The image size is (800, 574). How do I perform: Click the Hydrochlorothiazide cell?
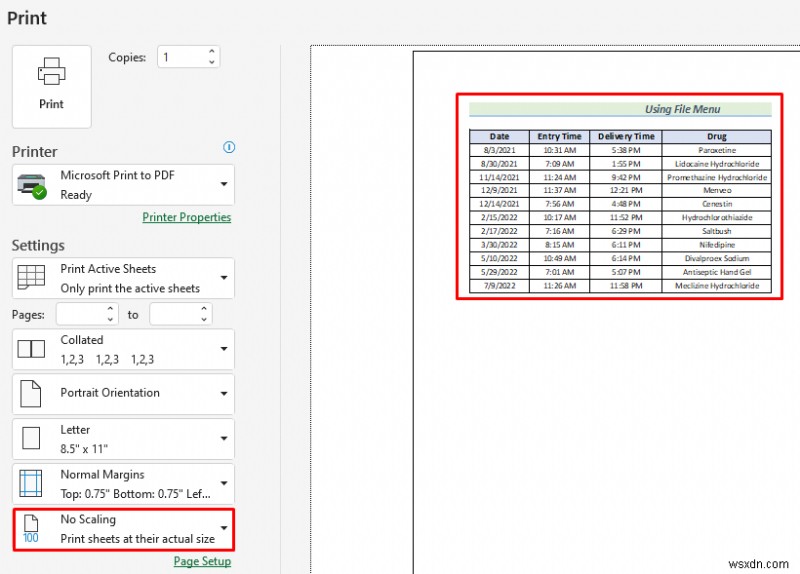[717, 217]
